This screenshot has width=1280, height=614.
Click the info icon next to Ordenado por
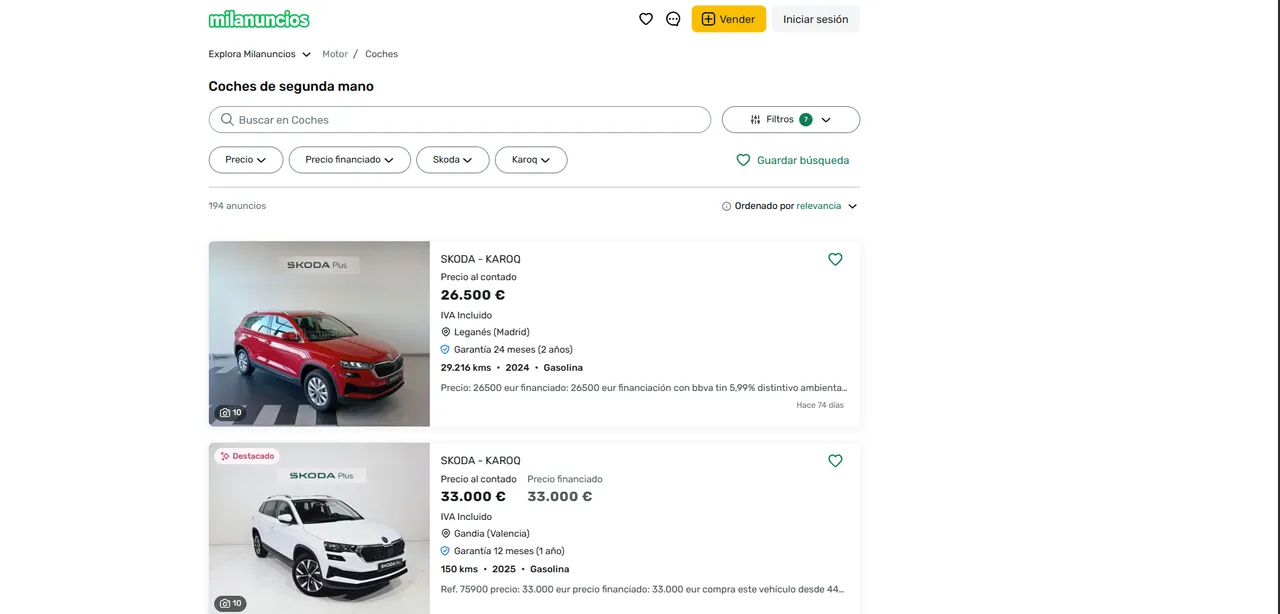tap(726, 205)
